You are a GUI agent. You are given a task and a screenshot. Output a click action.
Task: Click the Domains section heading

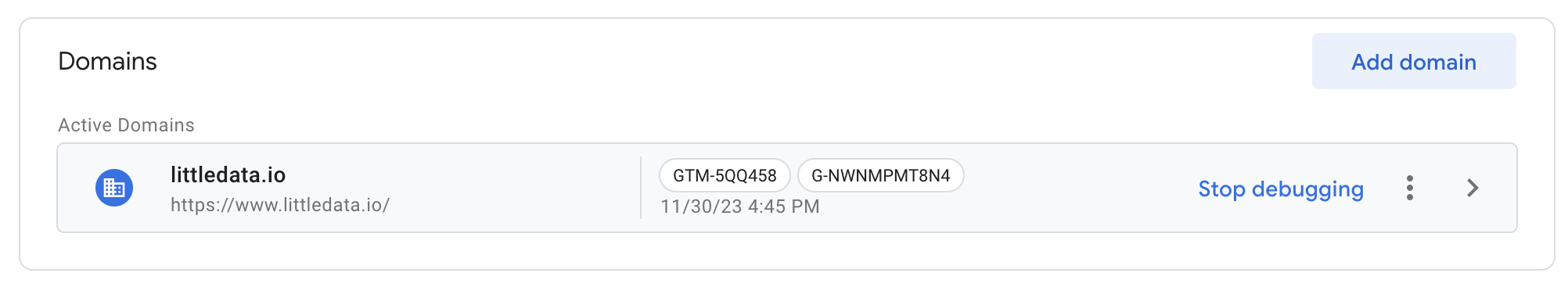107,61
